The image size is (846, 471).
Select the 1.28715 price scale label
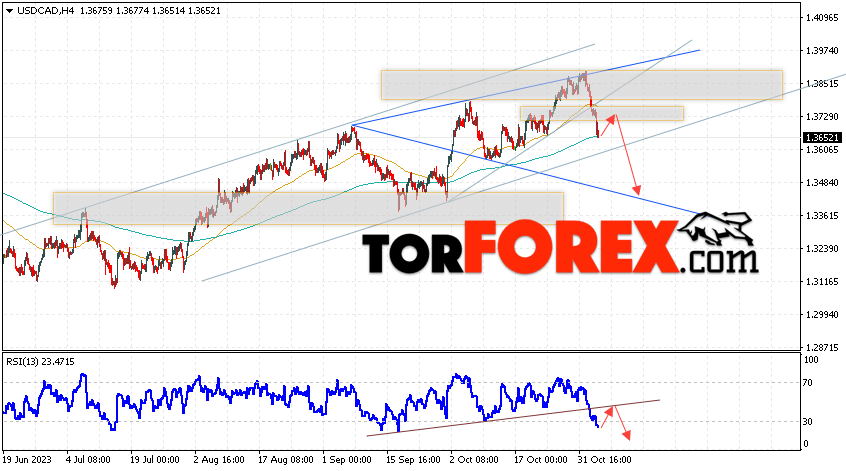point(822,347)
